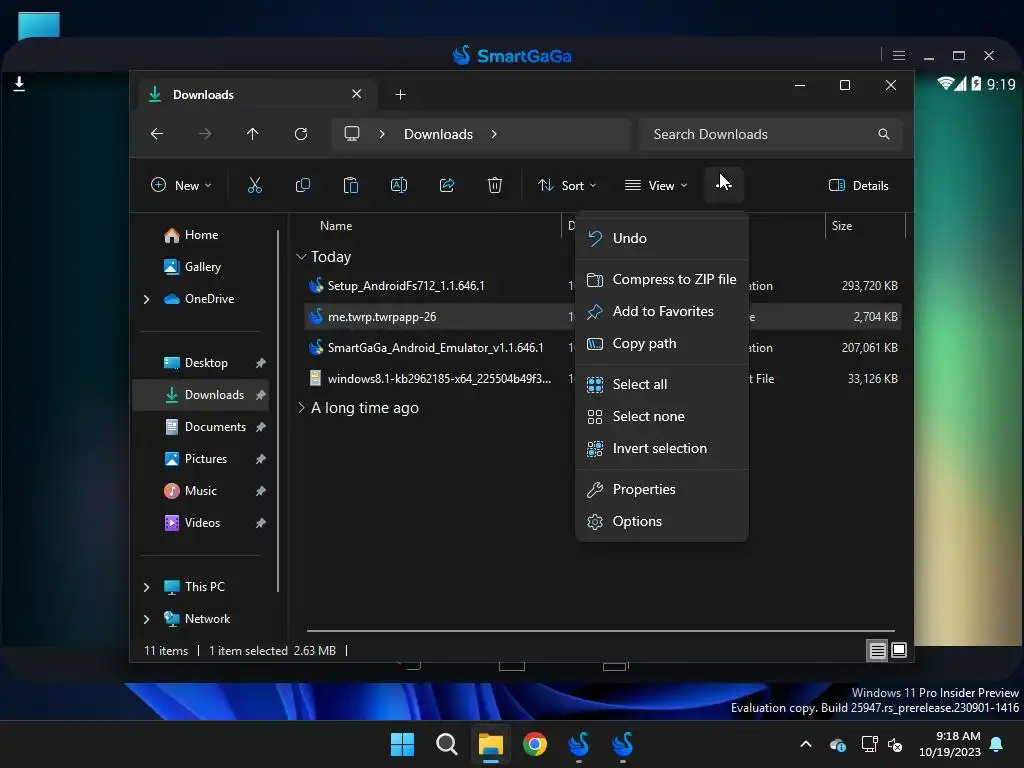The width and height of the screenshot is (1024, 768).
Task: Open Documents in the sidebar
Action: click(x=201, y=427)
